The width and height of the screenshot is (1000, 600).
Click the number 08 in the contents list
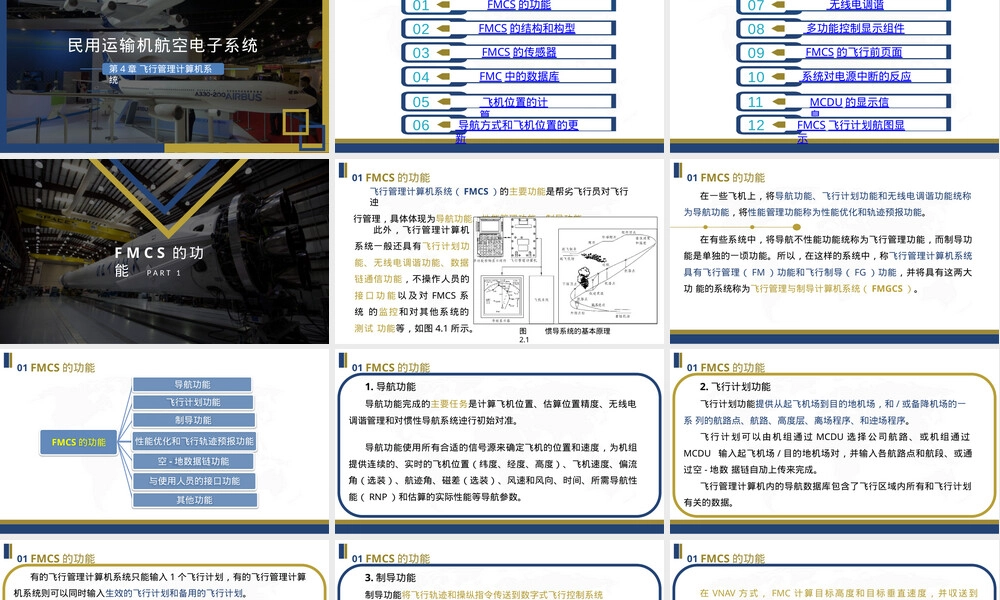[756, 29]
